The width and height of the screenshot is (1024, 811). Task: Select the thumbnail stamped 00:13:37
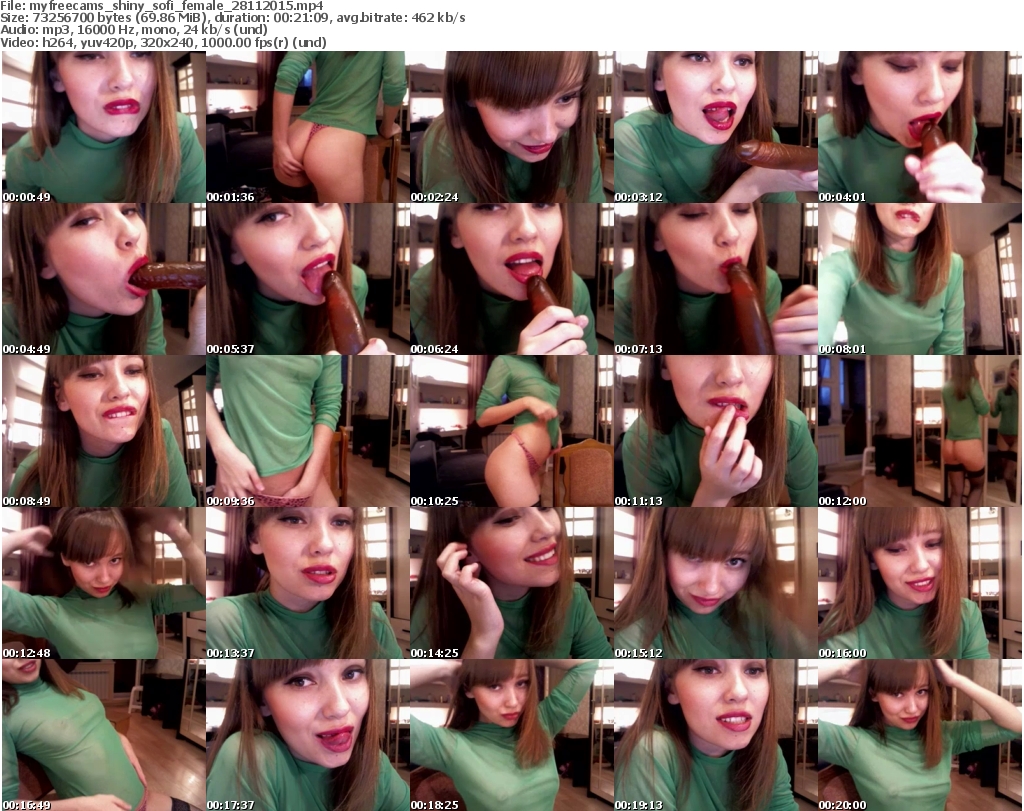tap(308, 583)
